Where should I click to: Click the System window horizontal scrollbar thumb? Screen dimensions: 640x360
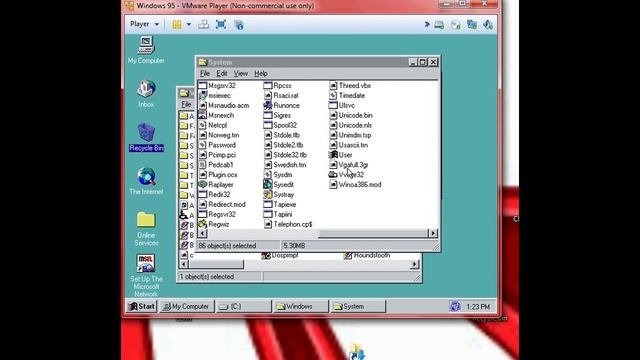[x=373, y=233]
